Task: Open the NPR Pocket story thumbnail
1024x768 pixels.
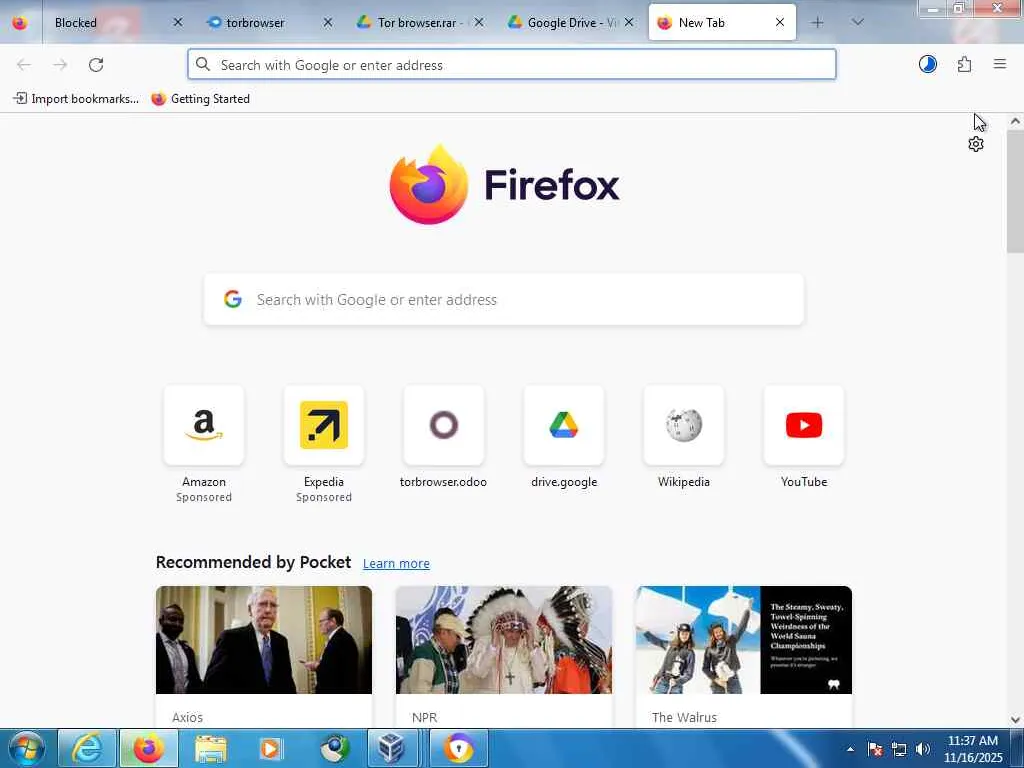Action: coord(504,640)
